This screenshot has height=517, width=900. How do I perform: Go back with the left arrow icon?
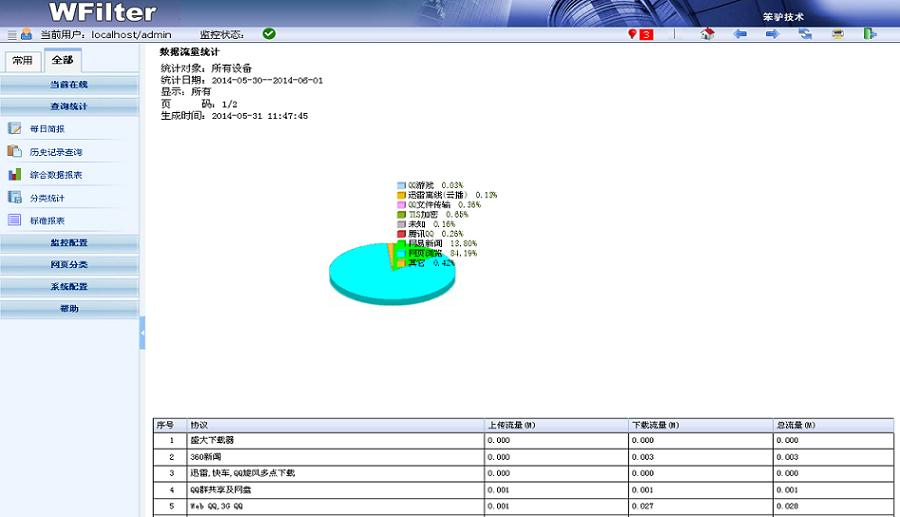pos(740,34)
